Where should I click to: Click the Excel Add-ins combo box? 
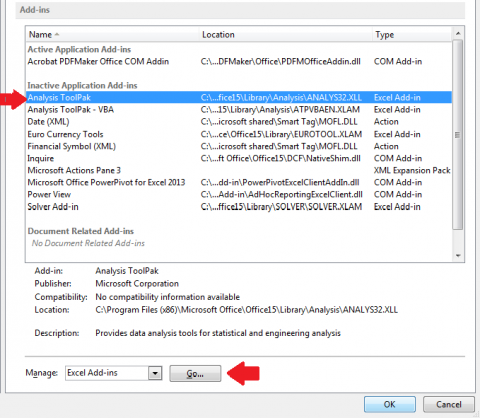[x=114, y=373]
